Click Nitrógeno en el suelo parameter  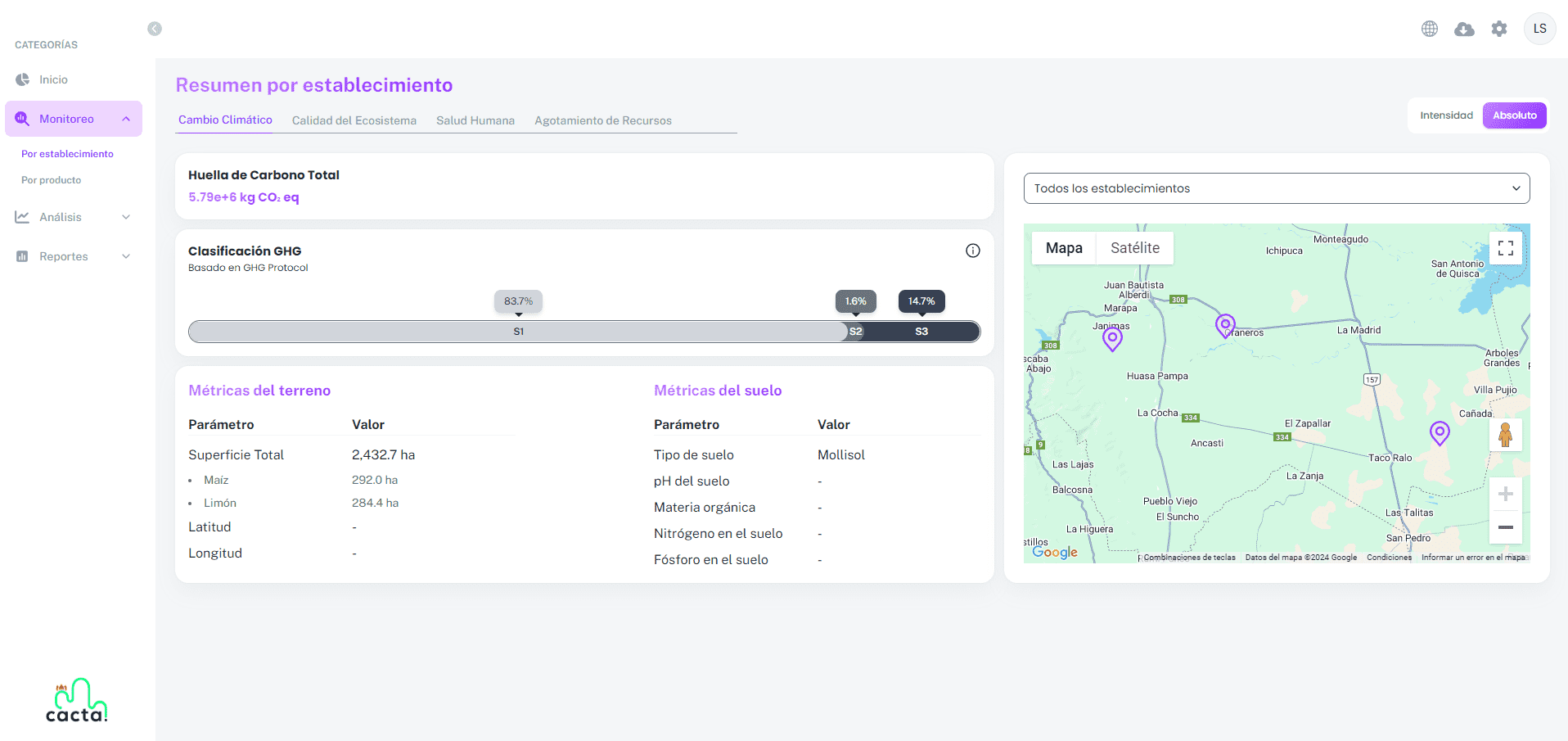click(718, 533)
